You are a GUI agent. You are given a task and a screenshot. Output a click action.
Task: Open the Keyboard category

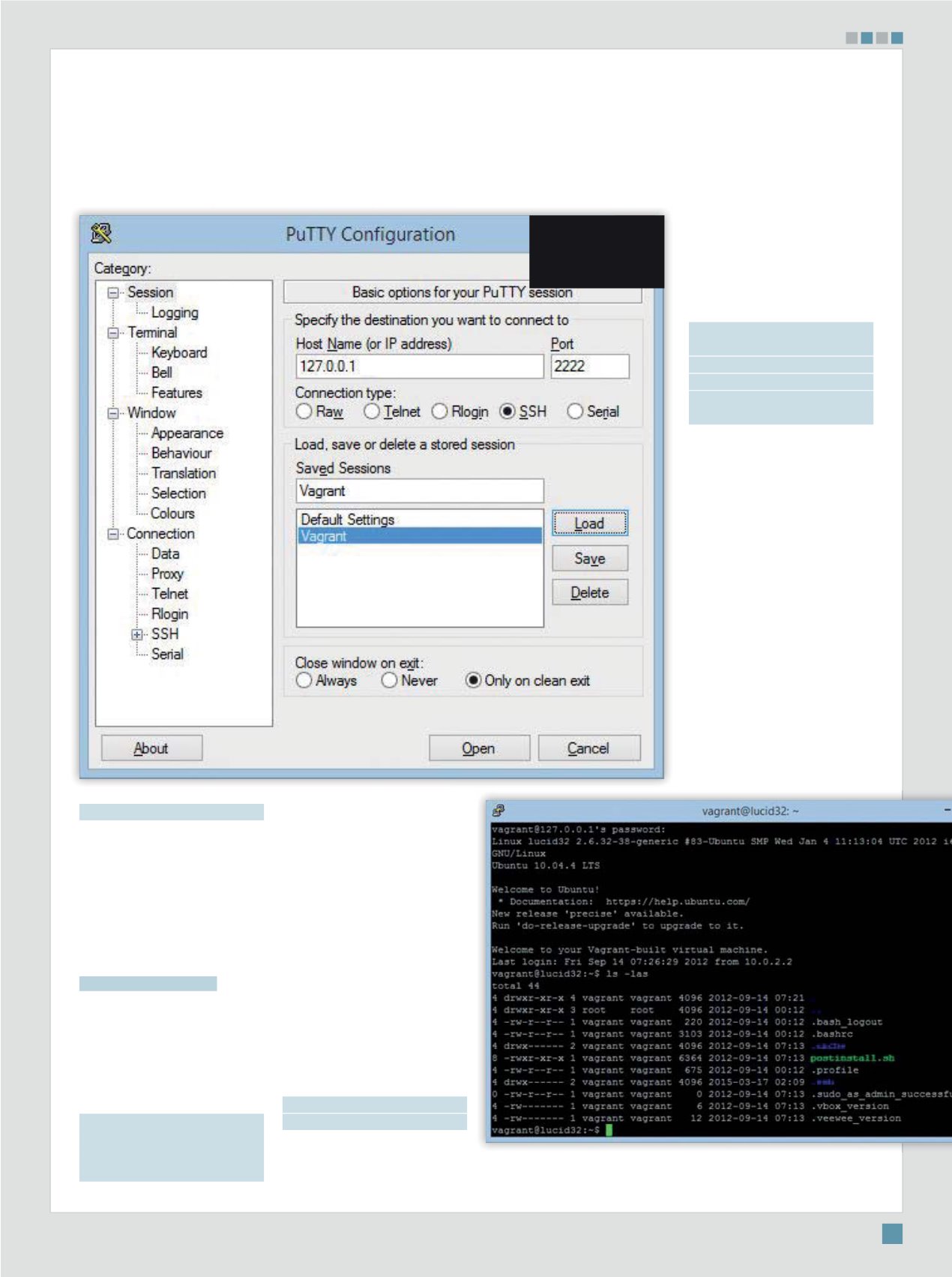point(179,352)
